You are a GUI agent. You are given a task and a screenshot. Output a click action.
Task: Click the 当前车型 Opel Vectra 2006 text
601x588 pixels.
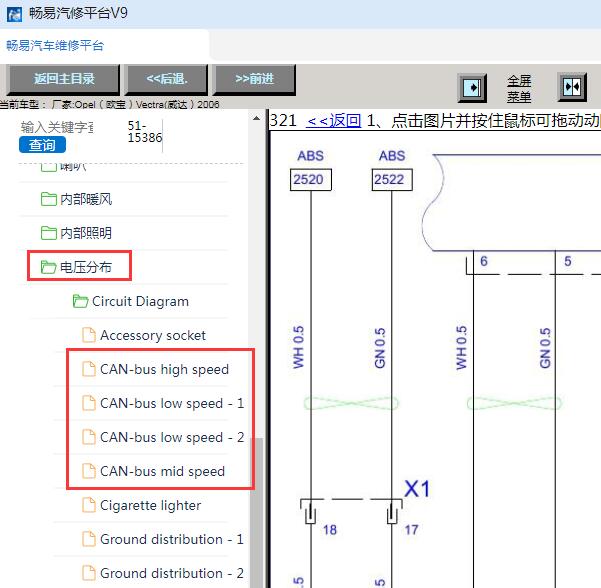(110, 104)
